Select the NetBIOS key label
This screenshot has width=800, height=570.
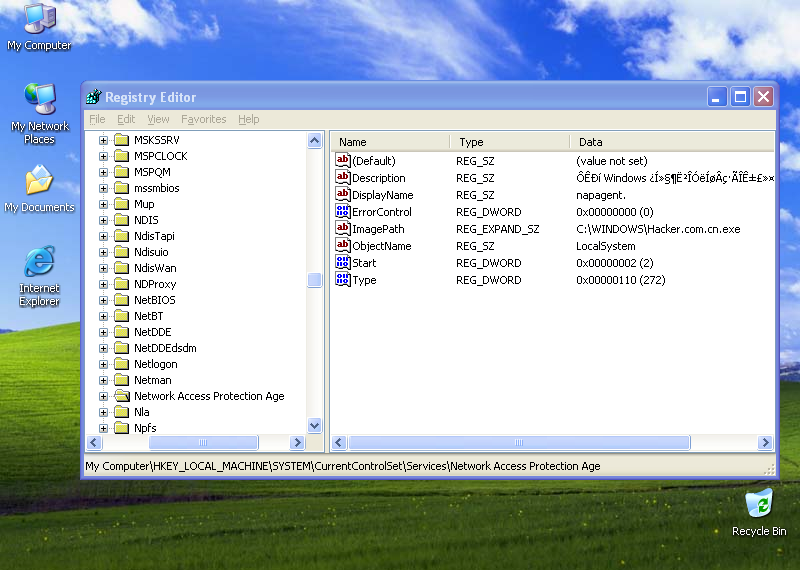155,300
